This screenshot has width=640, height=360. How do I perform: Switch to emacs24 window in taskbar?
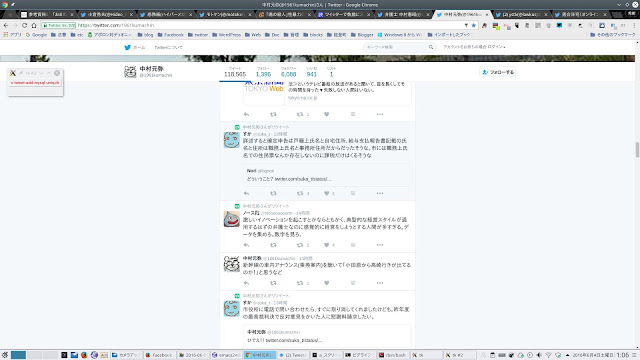click(226, 355)
